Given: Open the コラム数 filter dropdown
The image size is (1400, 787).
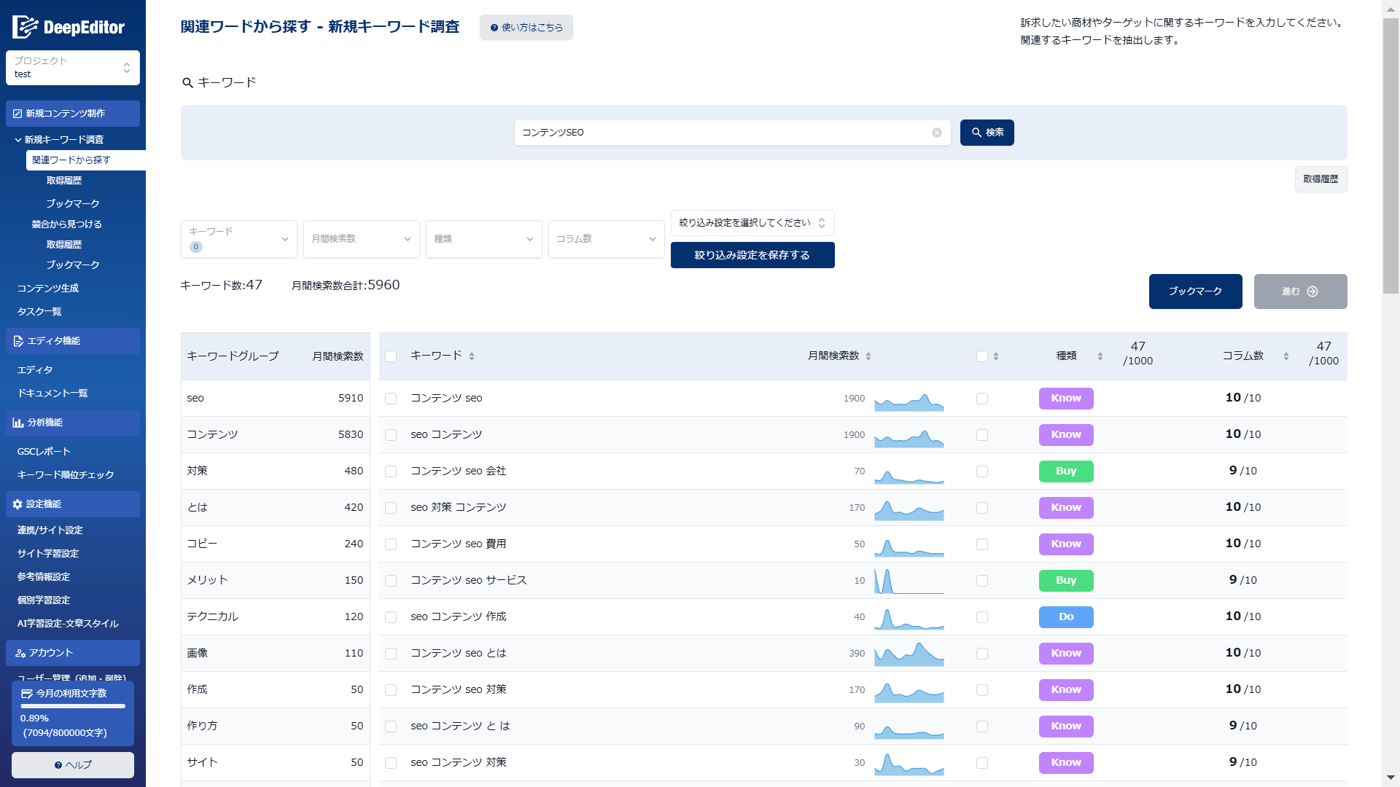Looking at the screenshot, I should (606, 239).
